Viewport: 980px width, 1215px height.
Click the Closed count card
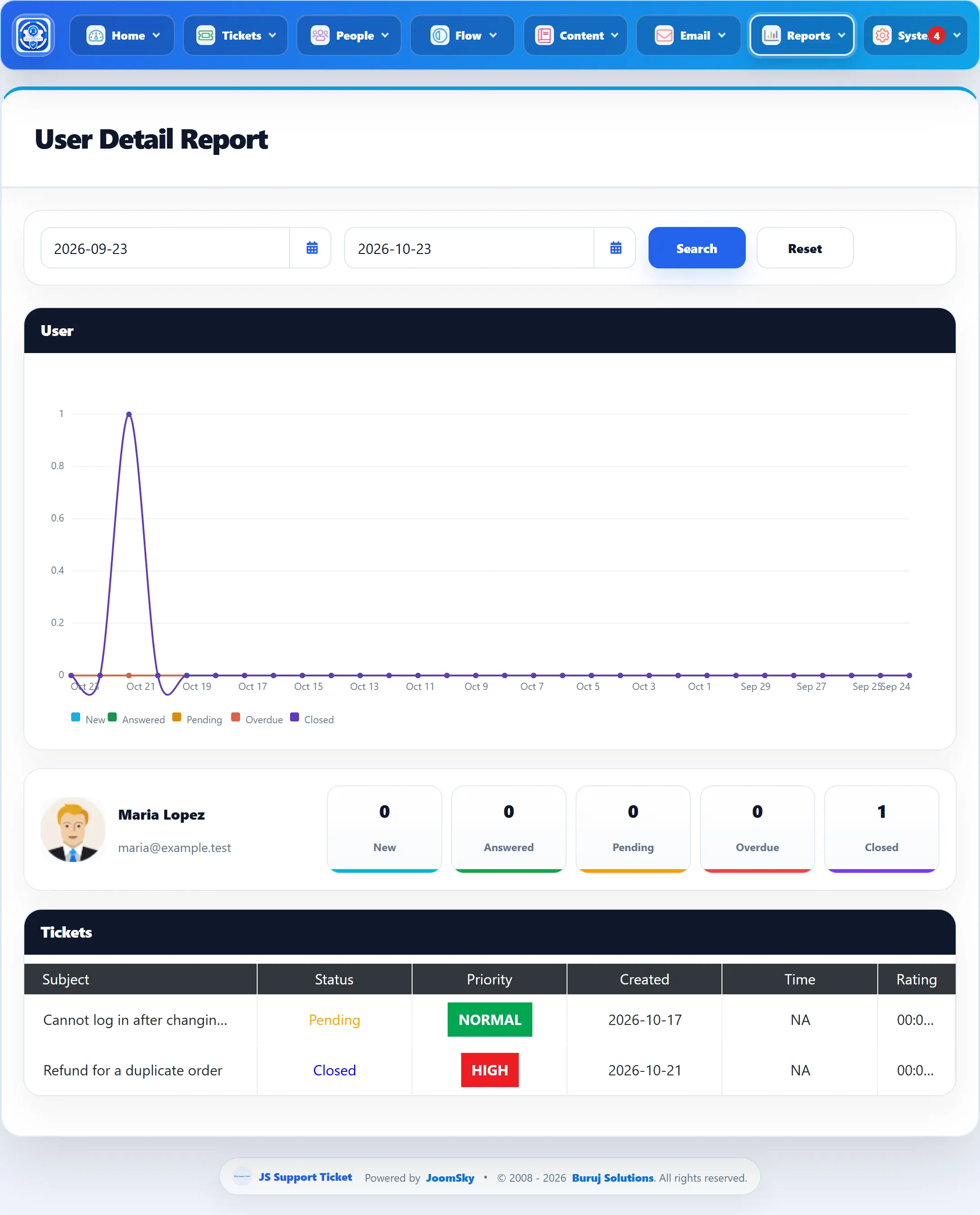[x=881, y=829]
